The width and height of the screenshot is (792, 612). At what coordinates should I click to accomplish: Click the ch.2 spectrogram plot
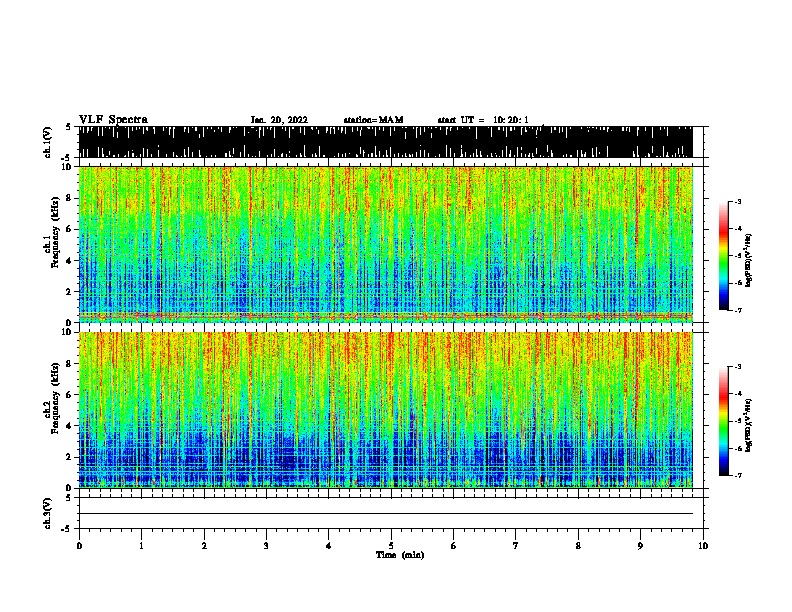click(385, 410)
